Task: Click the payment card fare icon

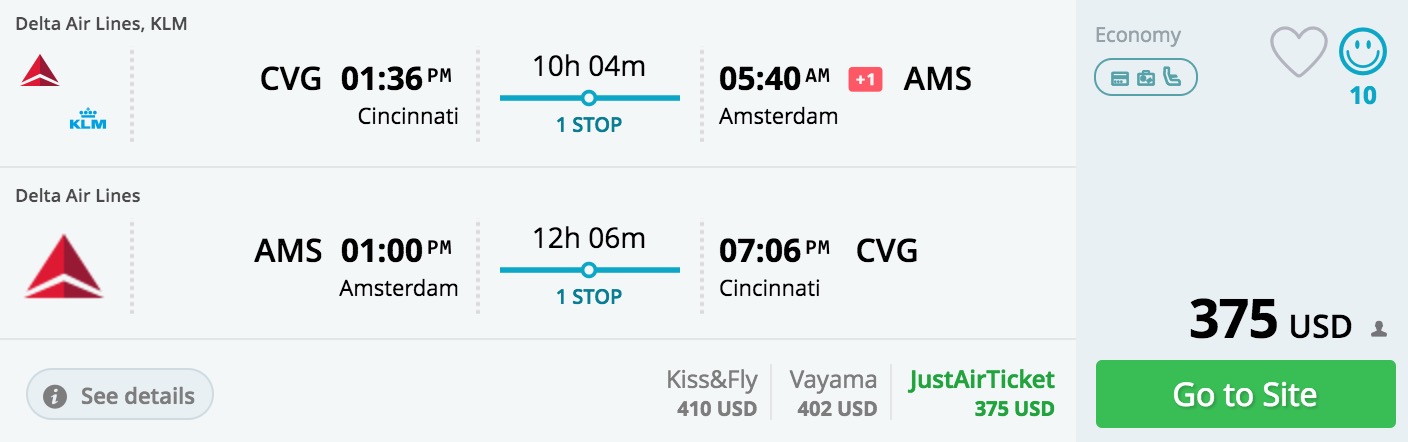Action: pos(1120,78)
